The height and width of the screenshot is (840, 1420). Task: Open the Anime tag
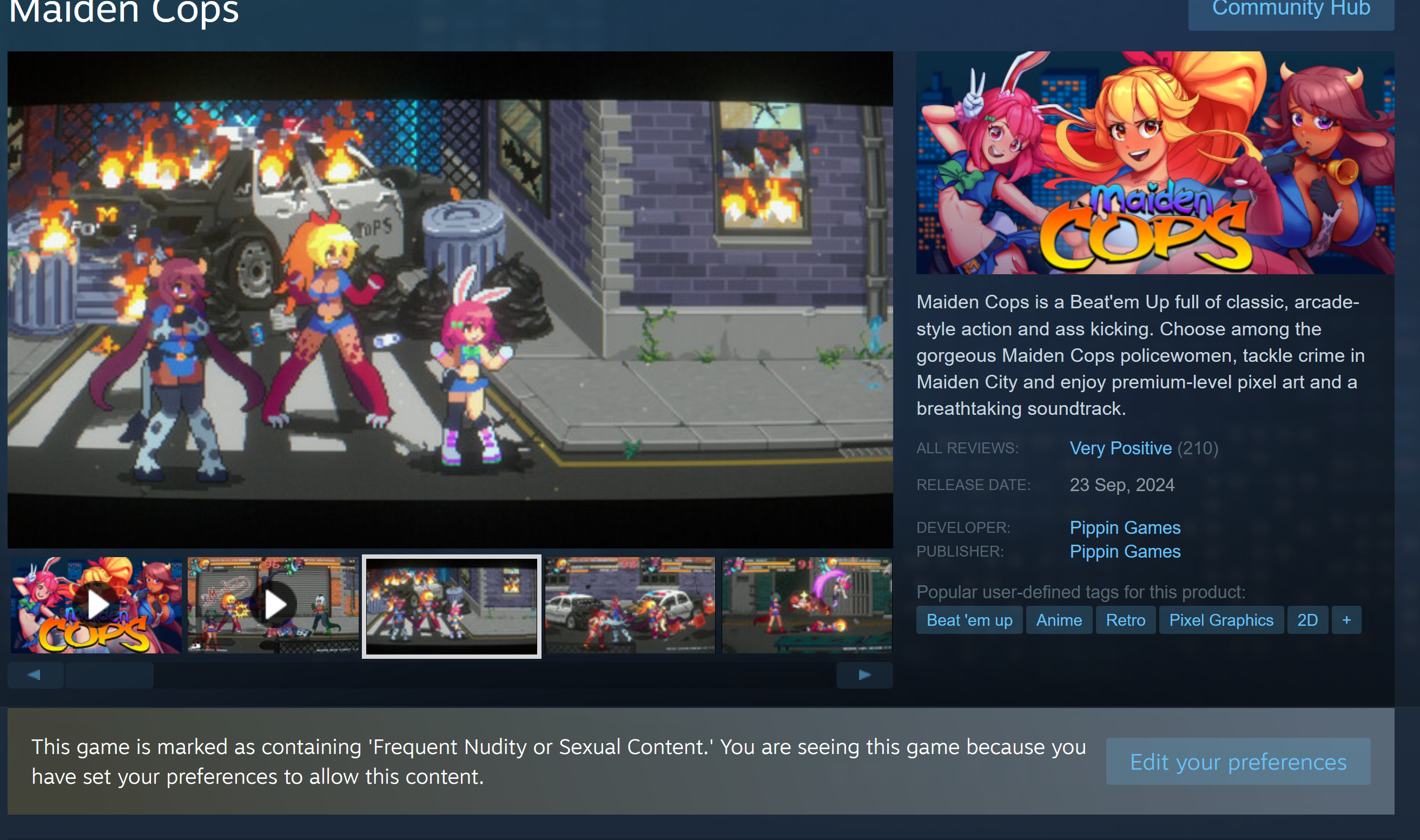point(1058,620)
